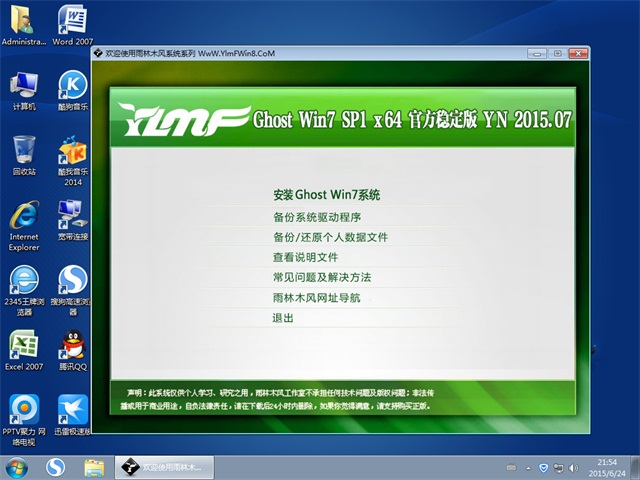This screenshot has width=640, height=480.
Task: Open 查看说明文件 readme link
Action: 305,257
